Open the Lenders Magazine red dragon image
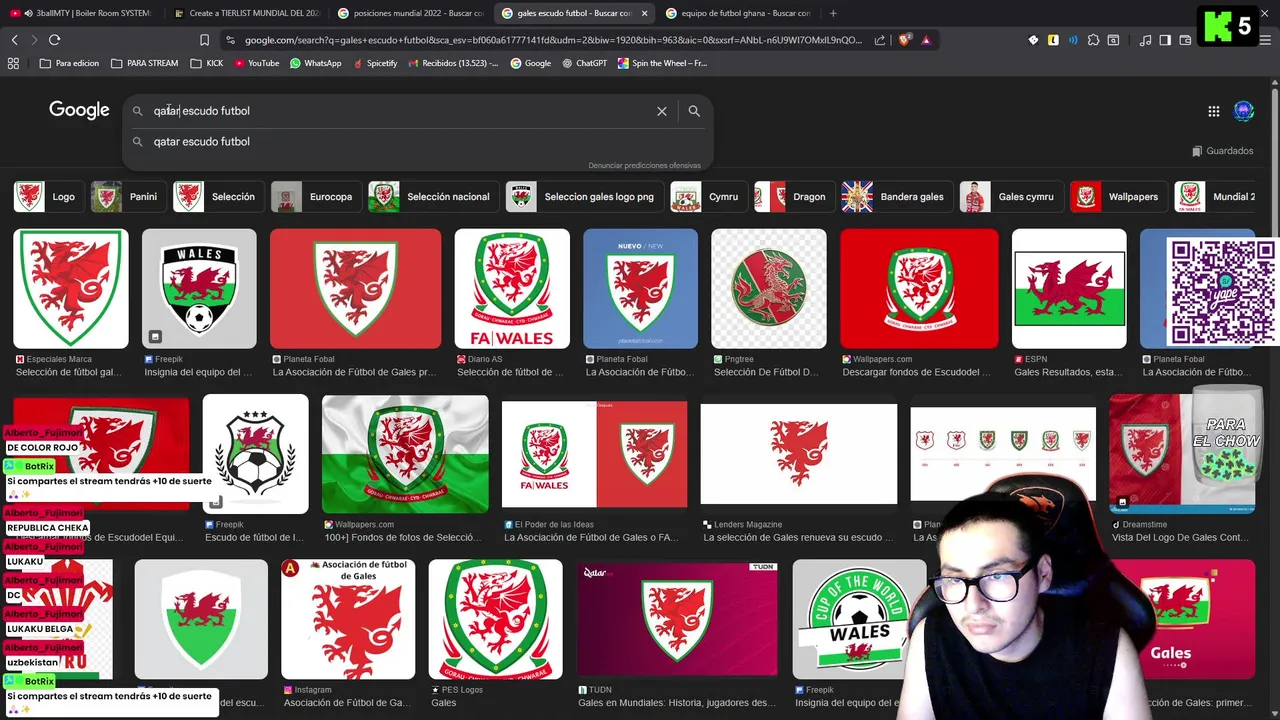 (x=799, y=454)
